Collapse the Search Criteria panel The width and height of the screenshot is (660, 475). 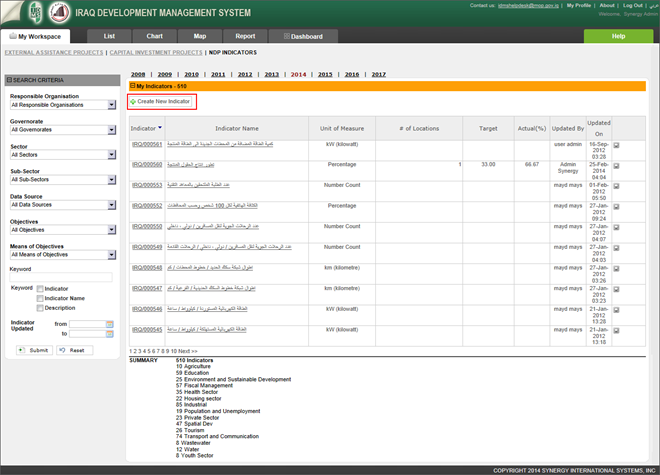click(9, 80)
